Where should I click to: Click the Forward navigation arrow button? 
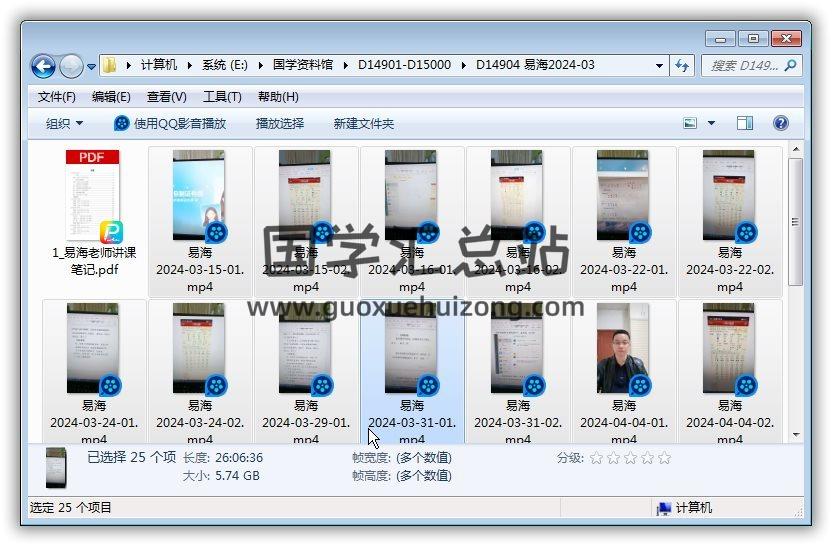(x=71, y=66)
